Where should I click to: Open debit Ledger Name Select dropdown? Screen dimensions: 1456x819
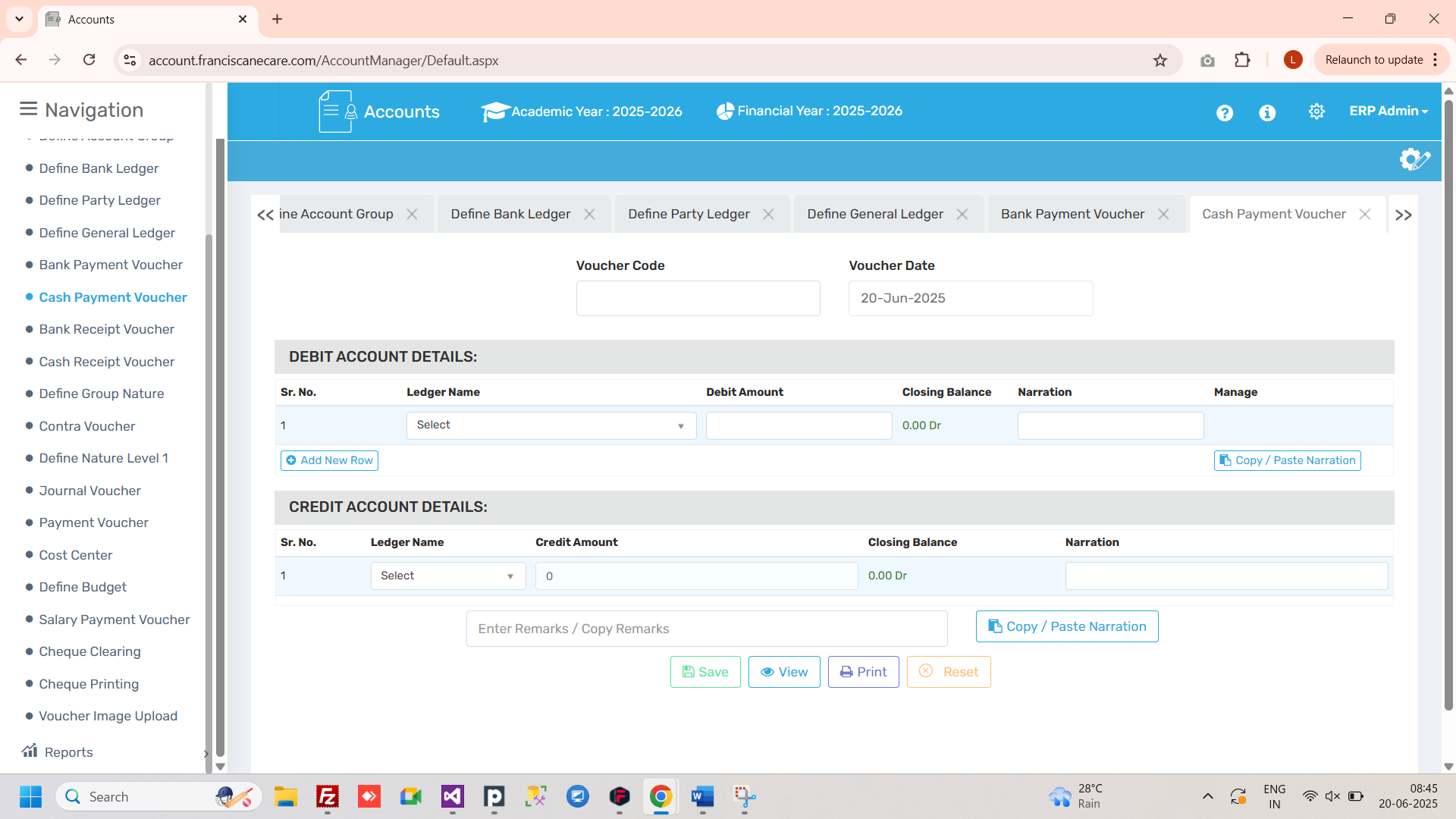[x=551, y=425]
